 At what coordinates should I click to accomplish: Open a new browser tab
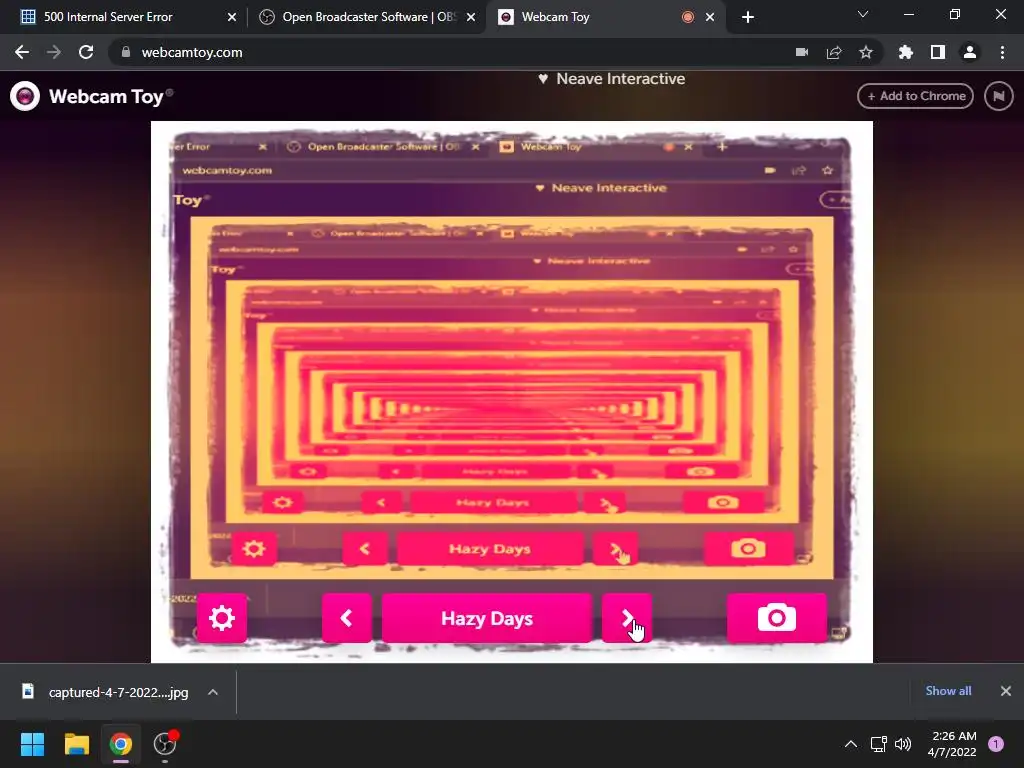point(748,17)
